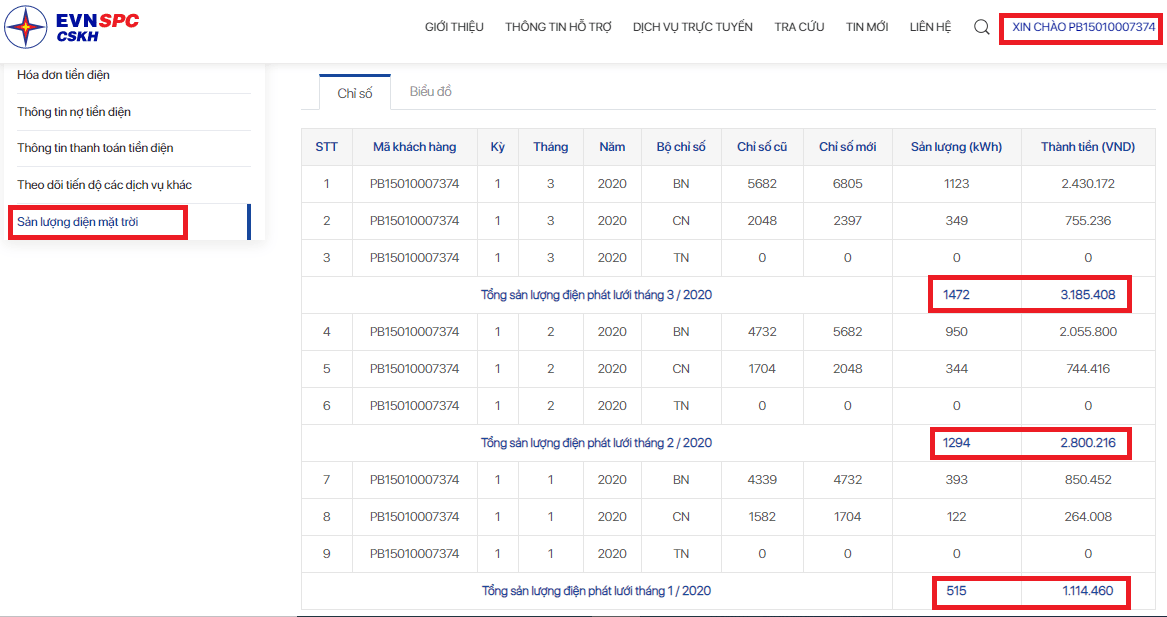Click the old index value 1582
Image resolution: width=1167 pixels, height=617 pixels.
click(762, 517)
